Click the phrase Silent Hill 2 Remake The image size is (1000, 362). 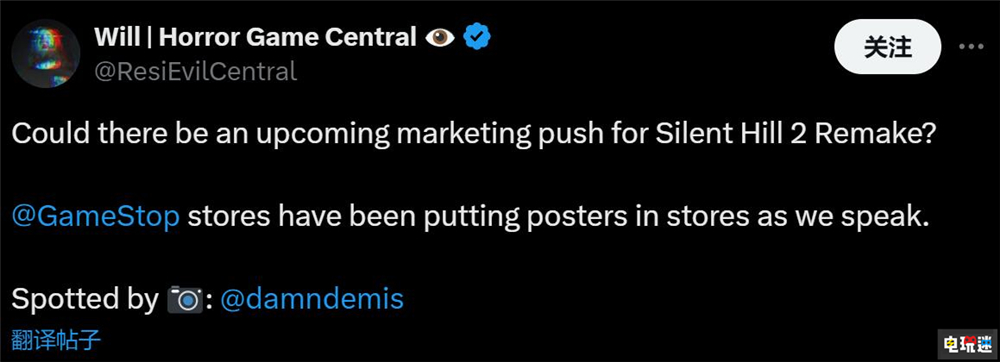(731, 137)
